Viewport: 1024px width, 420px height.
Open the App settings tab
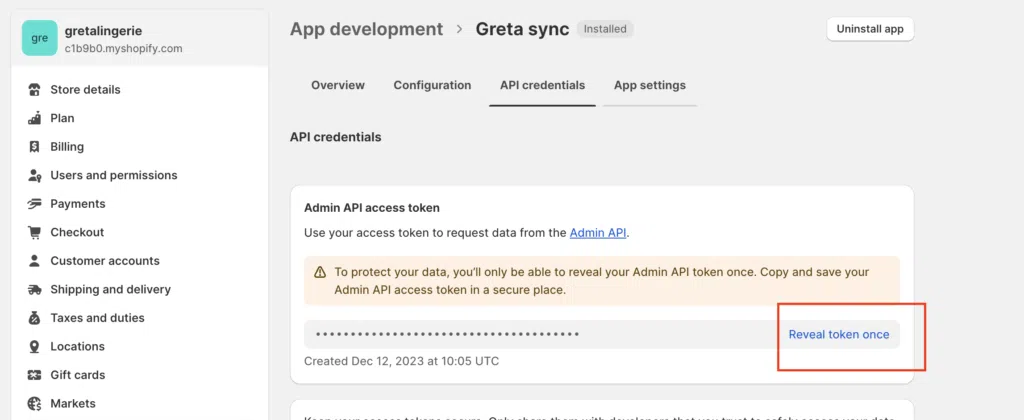[650, 85]
